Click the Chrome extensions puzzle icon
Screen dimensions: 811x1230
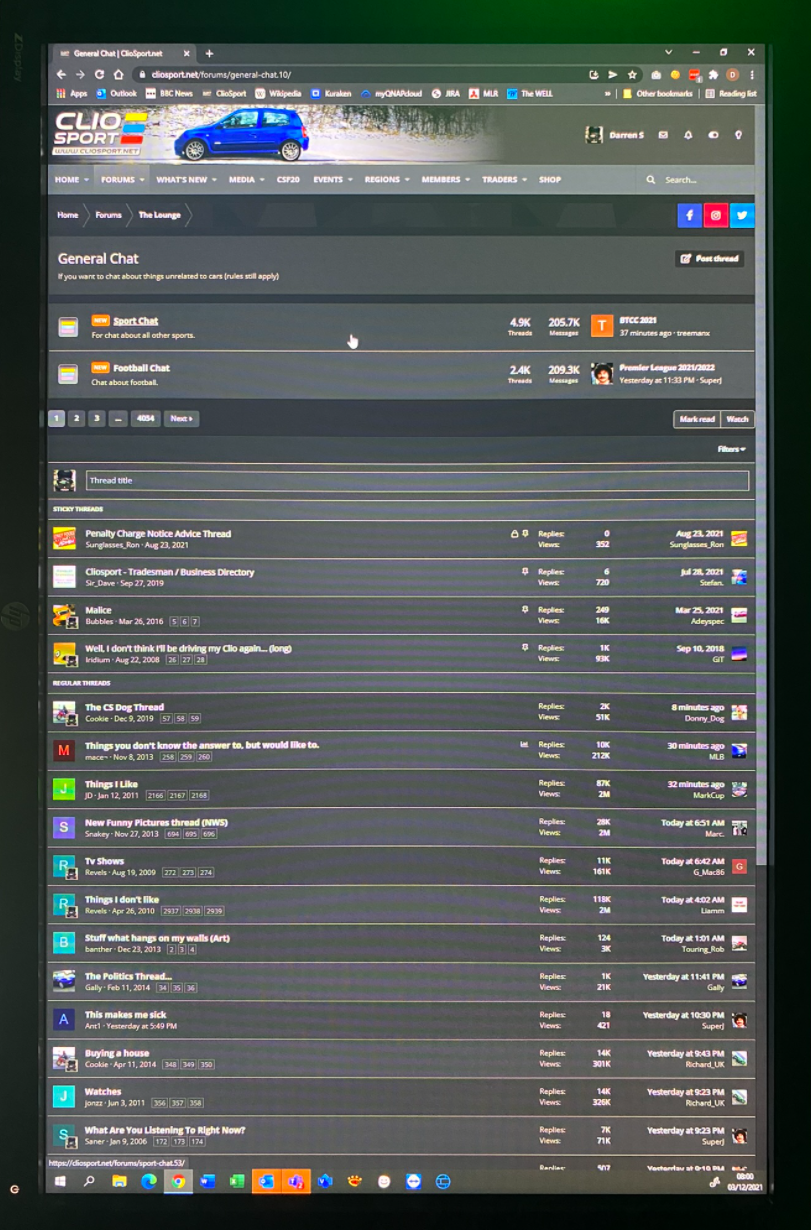click(713, 74)
